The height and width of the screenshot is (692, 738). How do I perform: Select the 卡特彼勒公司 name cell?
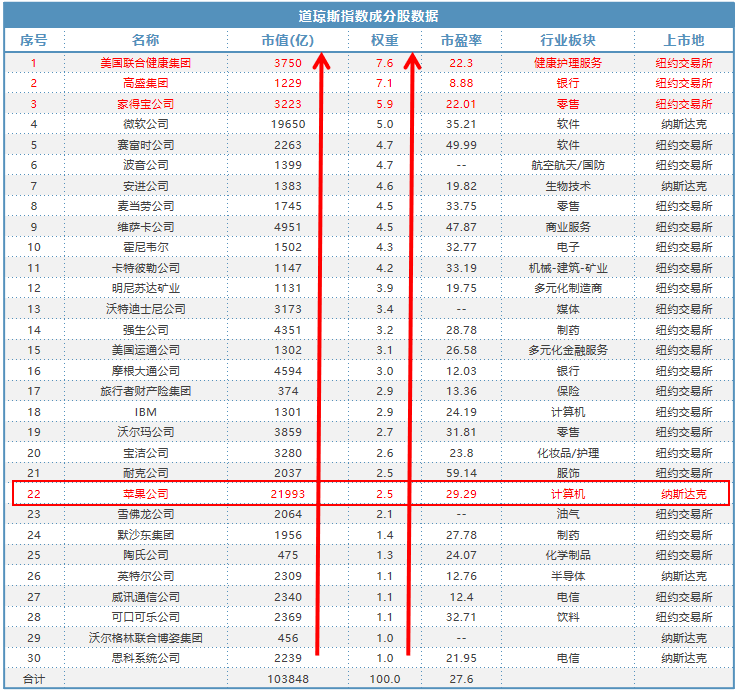coord(145,268)
